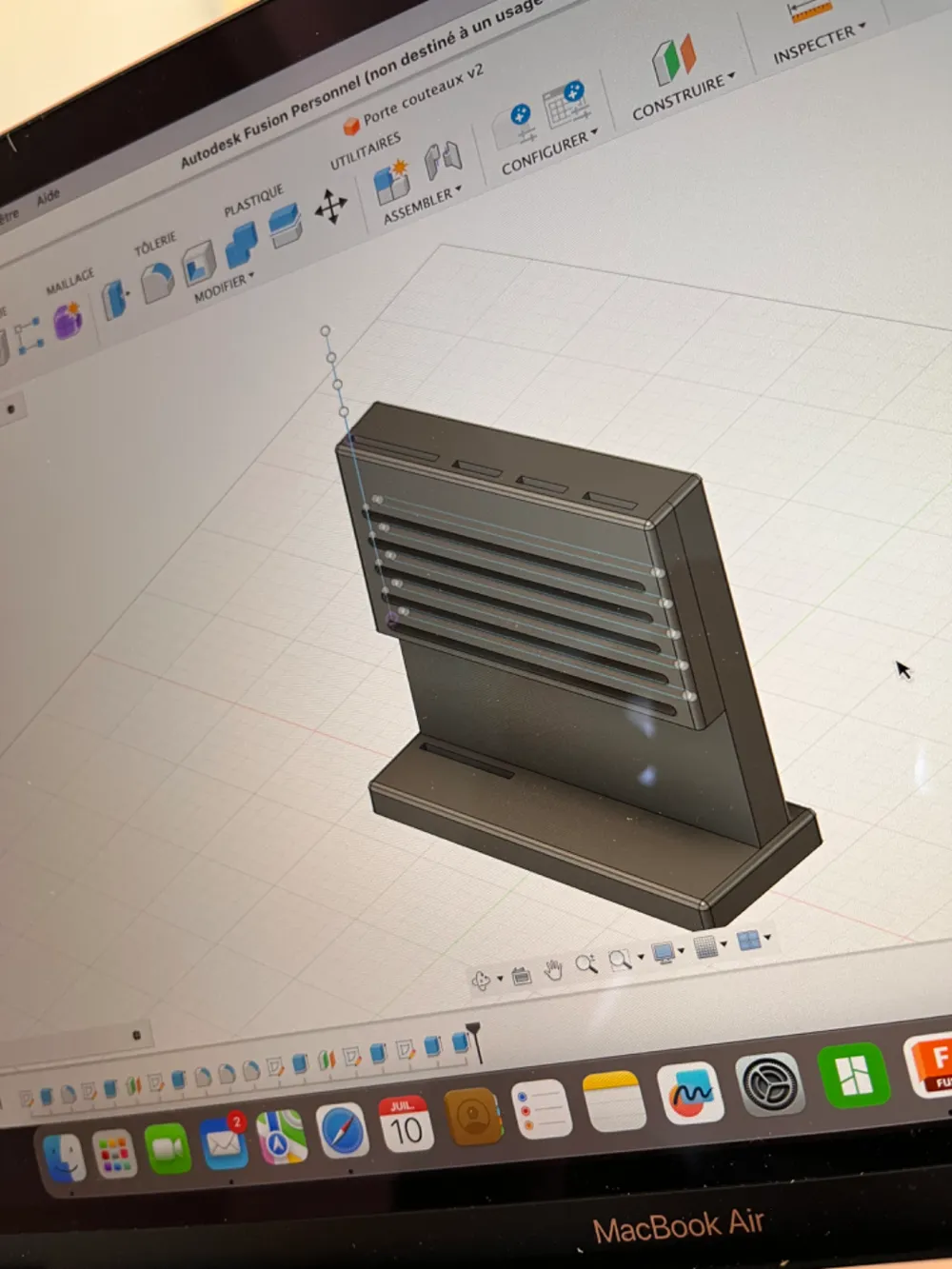This screenshot has height=1269, width=952.
Task: Open FaceTime from the Dock
Action: [169, 1148]
